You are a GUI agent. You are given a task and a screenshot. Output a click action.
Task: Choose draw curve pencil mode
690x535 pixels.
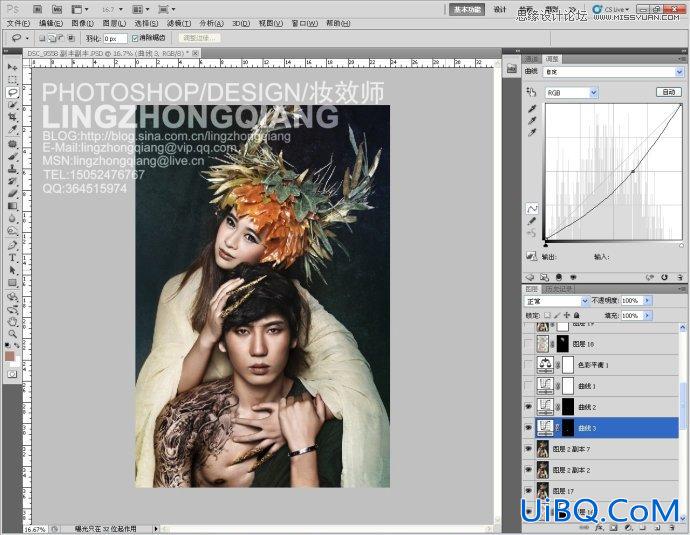(x=532, y=221)
